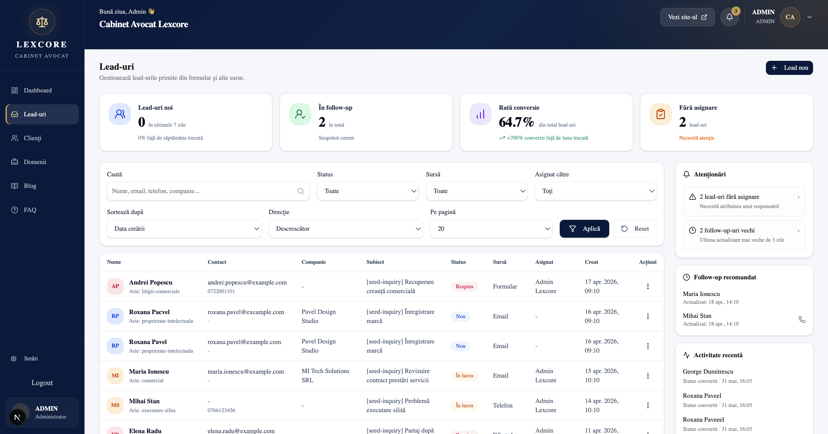Open the Pe pagină dropdown

491,229
